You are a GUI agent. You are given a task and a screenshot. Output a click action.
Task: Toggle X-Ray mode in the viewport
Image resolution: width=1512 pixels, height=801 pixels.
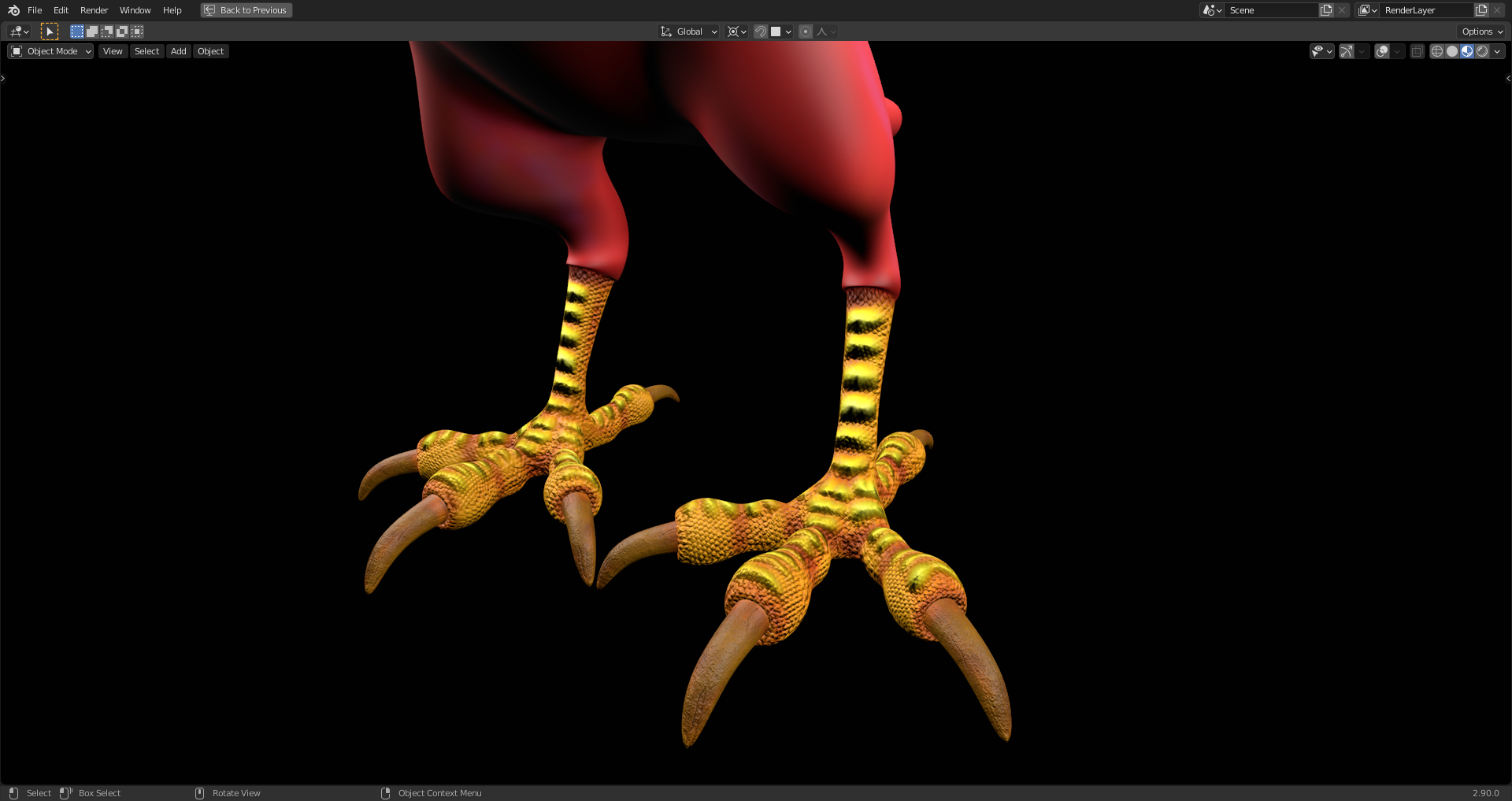(1417, 50)
